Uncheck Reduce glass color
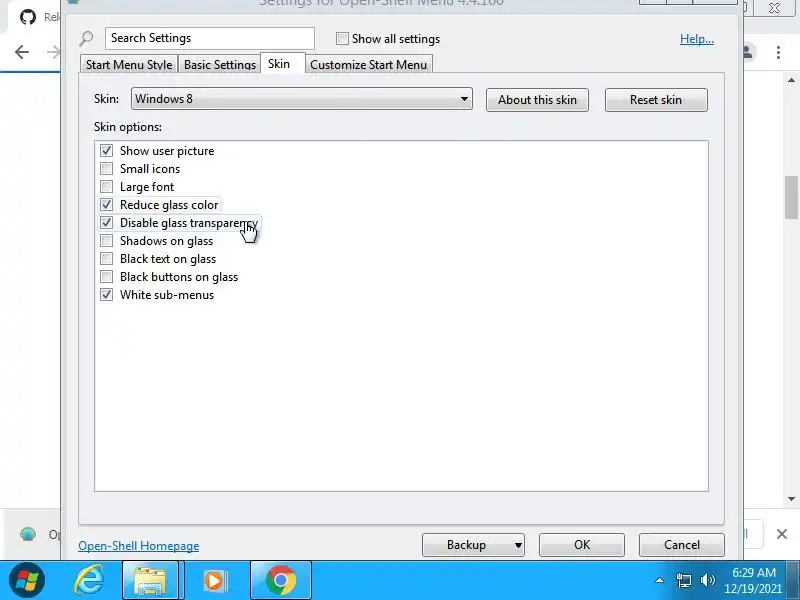800x600 pixels. [x=106, y=205]
